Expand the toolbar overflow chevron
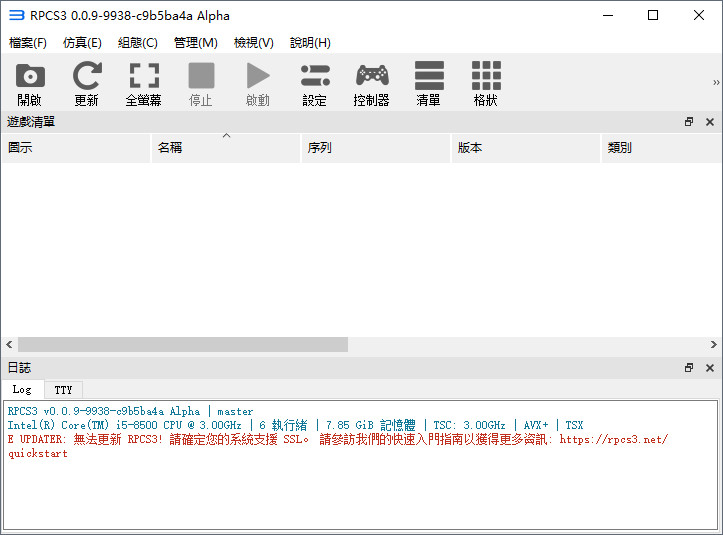 [x=716, y=83]
